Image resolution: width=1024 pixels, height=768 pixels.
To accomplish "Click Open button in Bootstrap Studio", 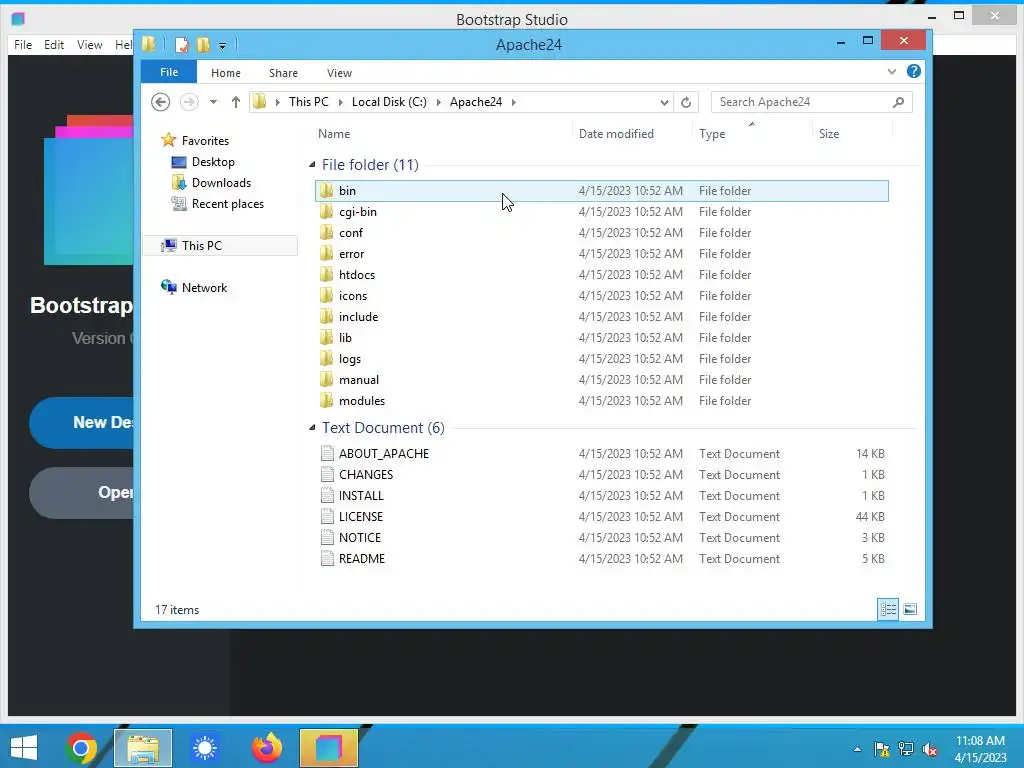I will 82,492.
